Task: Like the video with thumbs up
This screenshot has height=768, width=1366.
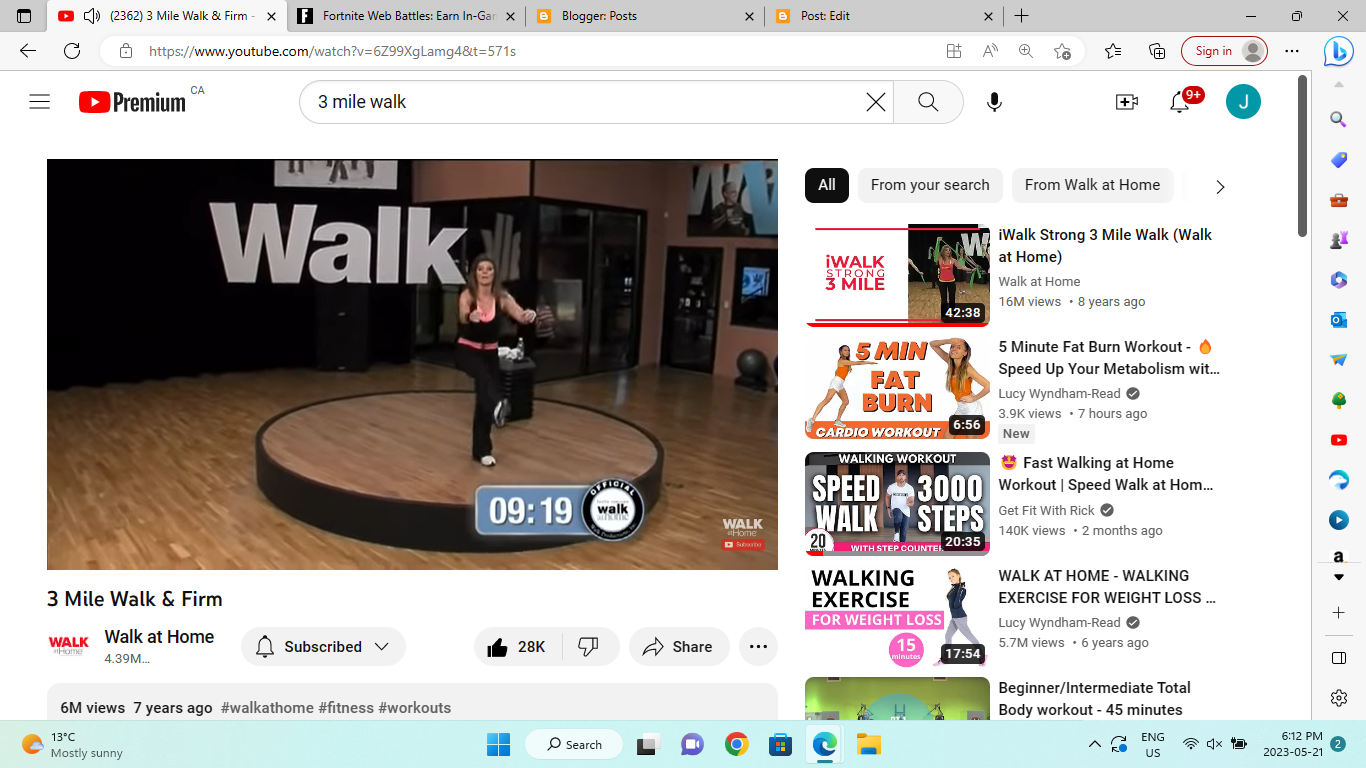Action: pyautogui.click(x=517, y=647)
